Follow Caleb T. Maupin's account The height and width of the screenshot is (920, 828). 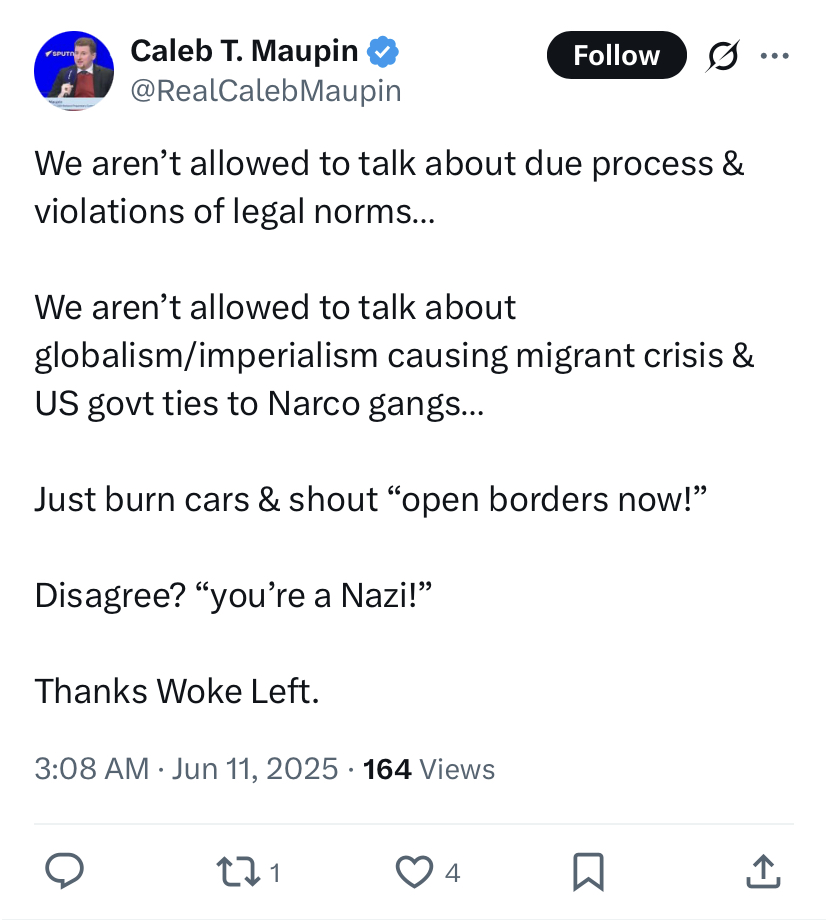click(616, 55)
